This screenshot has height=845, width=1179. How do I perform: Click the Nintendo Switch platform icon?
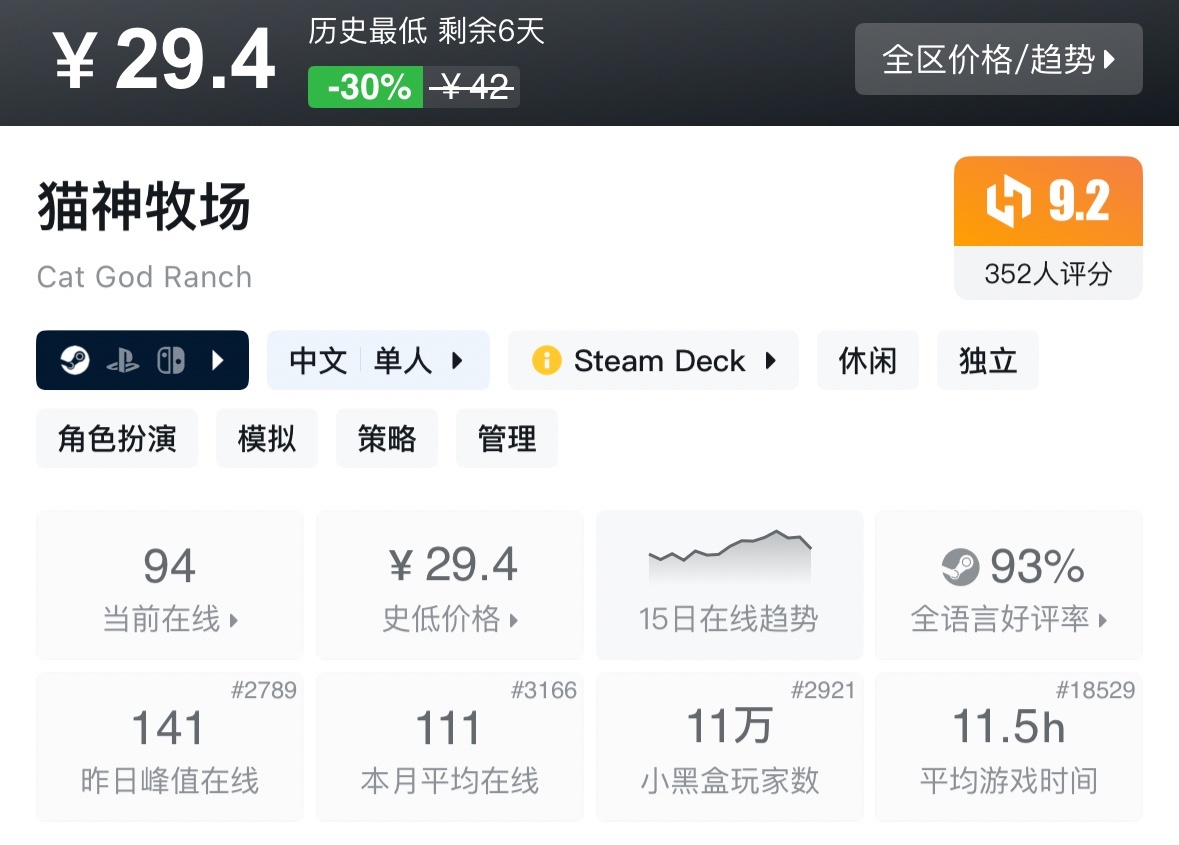[171, 360]
